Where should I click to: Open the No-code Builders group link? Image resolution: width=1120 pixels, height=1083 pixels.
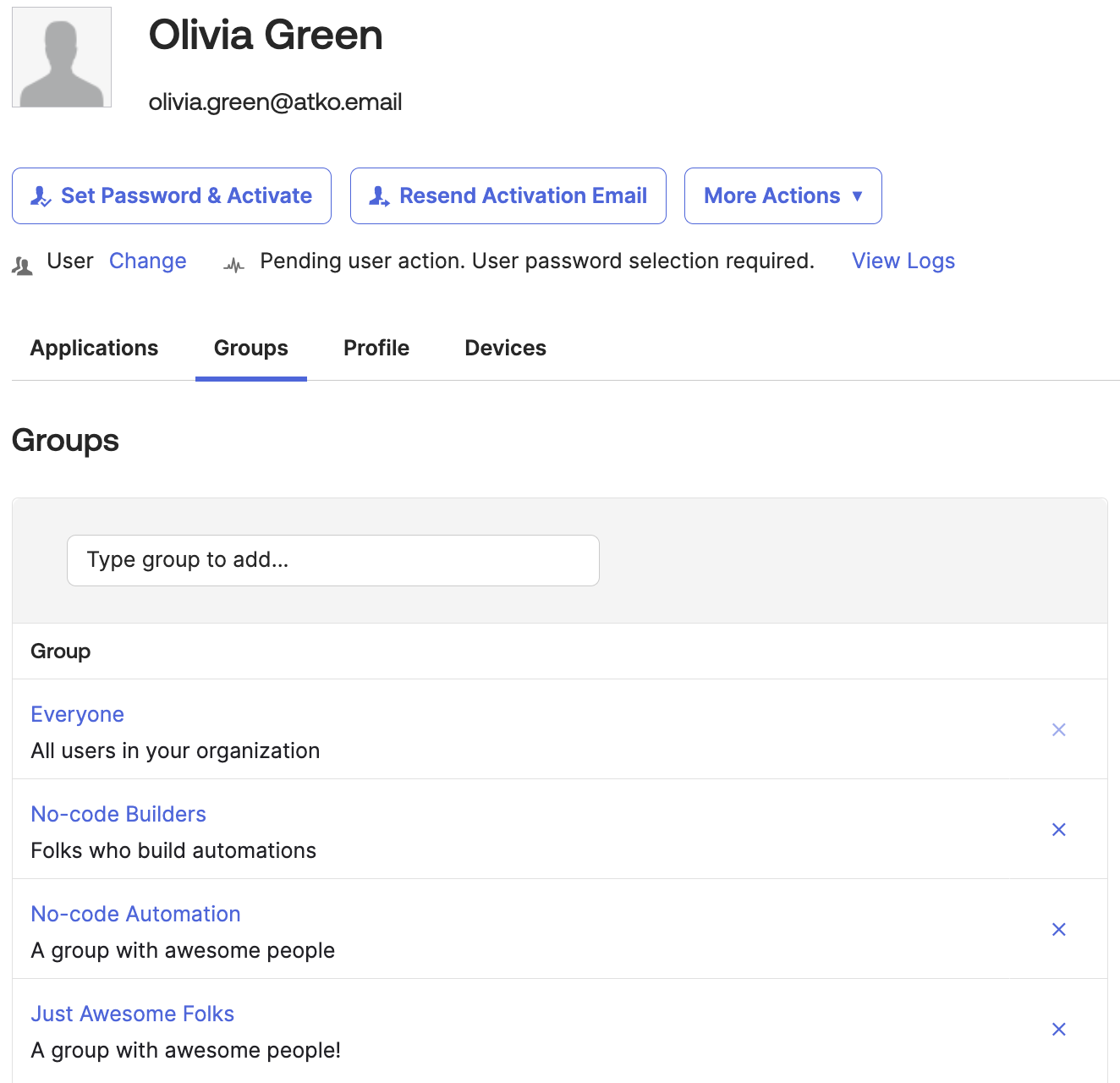pyautogui.click(x=118, y=814)
